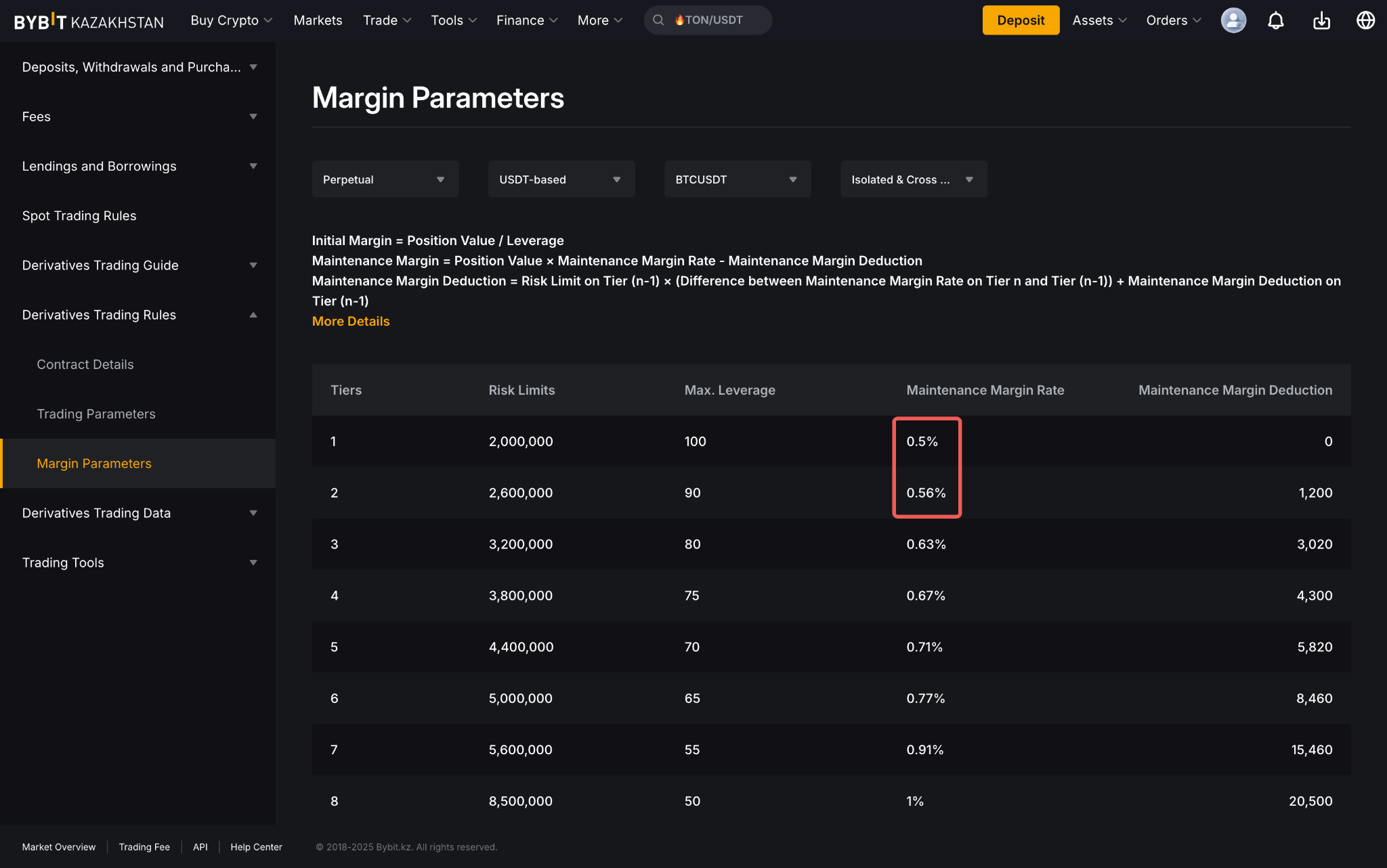Click the yellow Deposit button
Screen dimensions: 1387x868
point(1021,20)
